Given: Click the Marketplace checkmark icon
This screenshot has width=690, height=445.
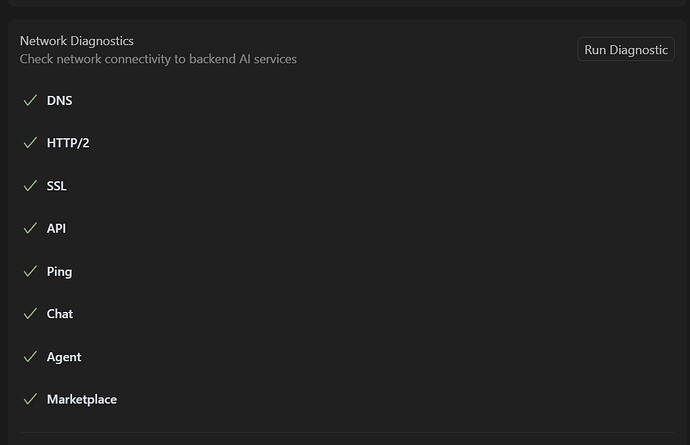Looking at the screenshot, I should pyautogui.click(x=30, y=399).
